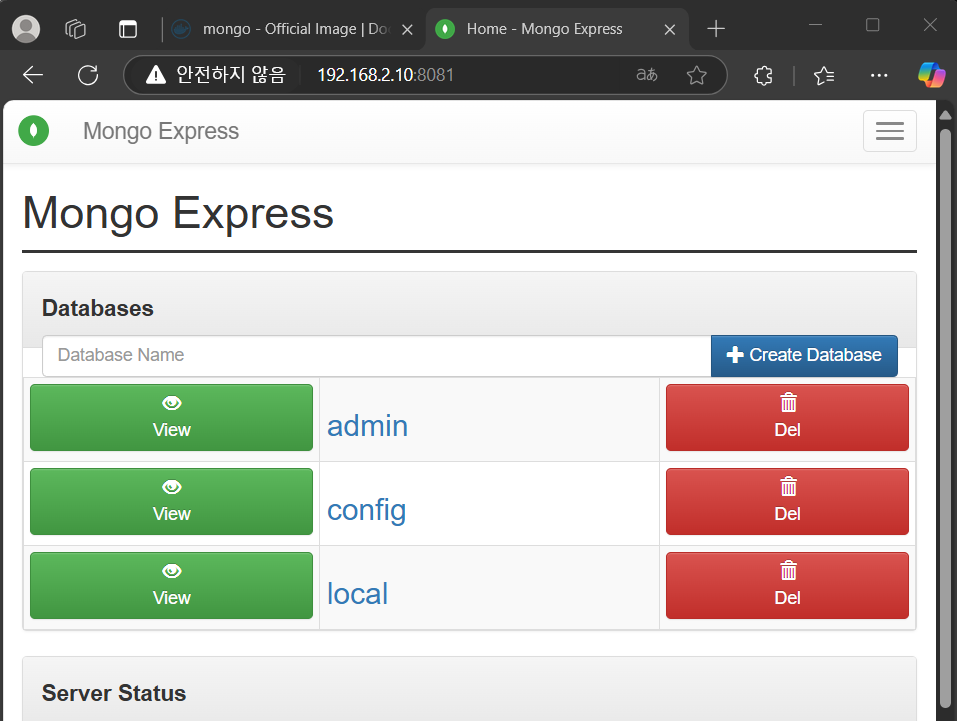Image resolution: width=957 pixels, height=721 pixels.
Task: Click the Databases panel heading text
Action: 98,308
